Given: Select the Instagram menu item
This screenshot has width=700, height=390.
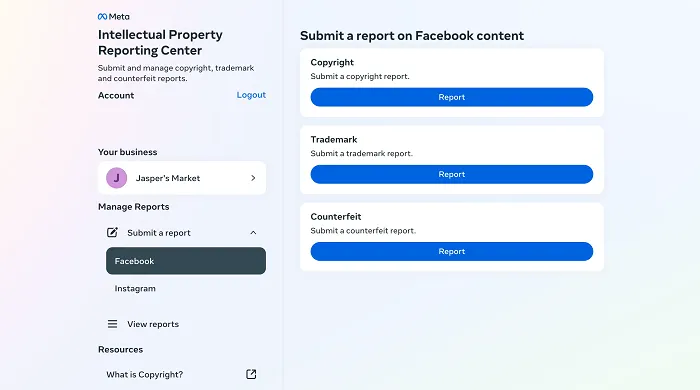Looking at the screenshot, I should [135, 289].
